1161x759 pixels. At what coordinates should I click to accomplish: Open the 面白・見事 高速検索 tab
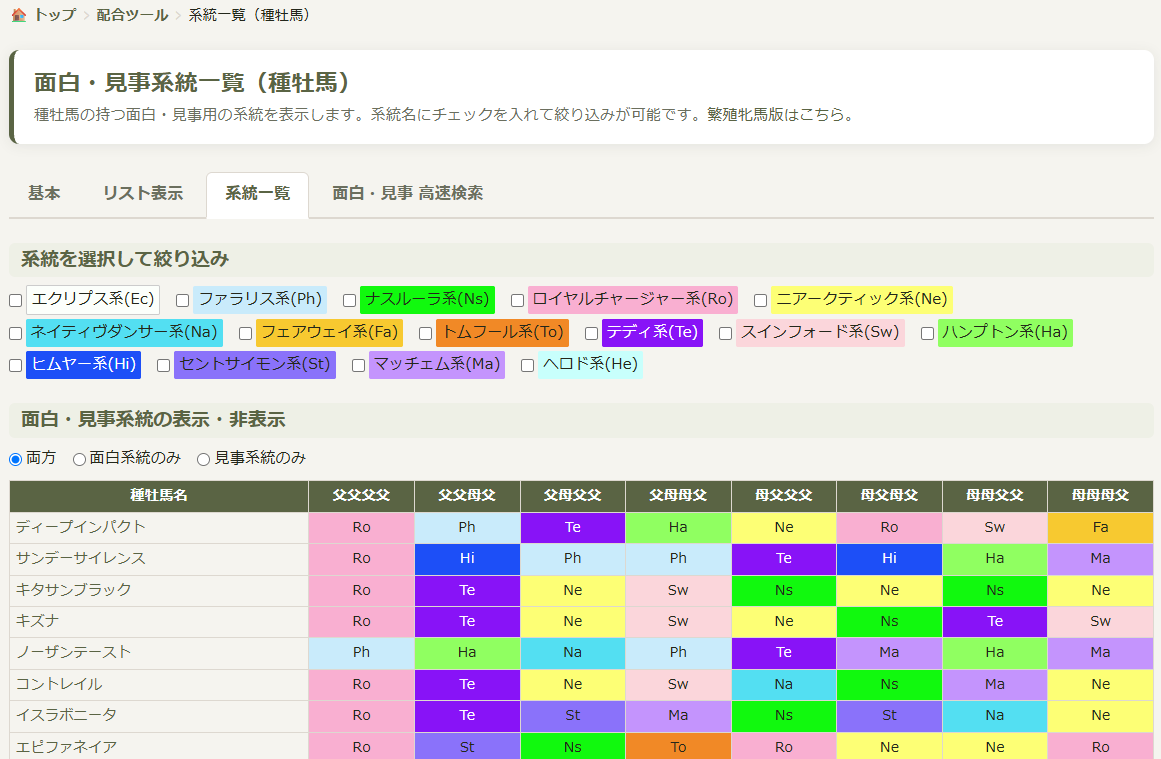tap(408, 193)
